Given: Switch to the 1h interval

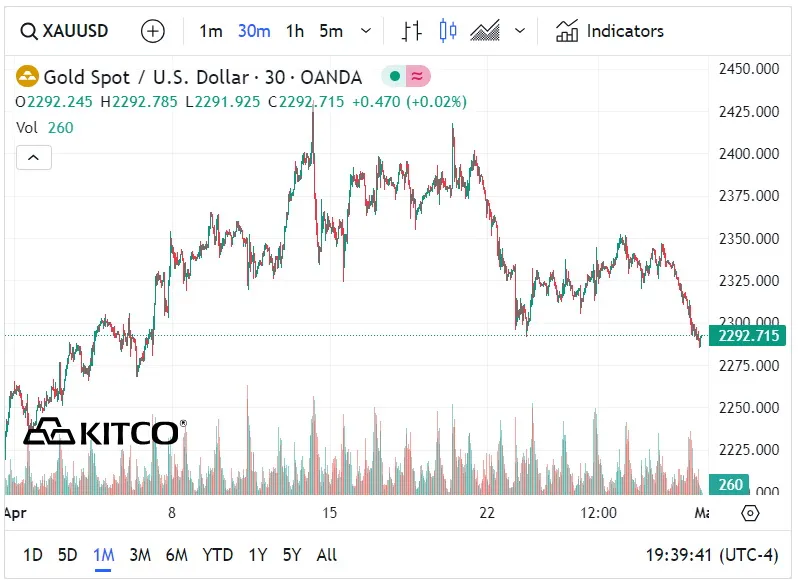Looking at the screenshot, I should tap(294, 31).
